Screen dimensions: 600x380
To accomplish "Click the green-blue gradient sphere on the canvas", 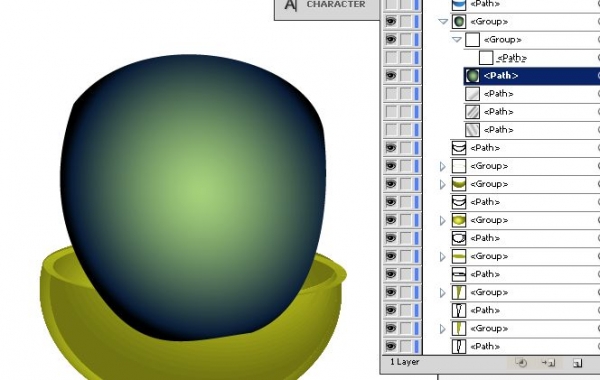I will tap(193, 197).
